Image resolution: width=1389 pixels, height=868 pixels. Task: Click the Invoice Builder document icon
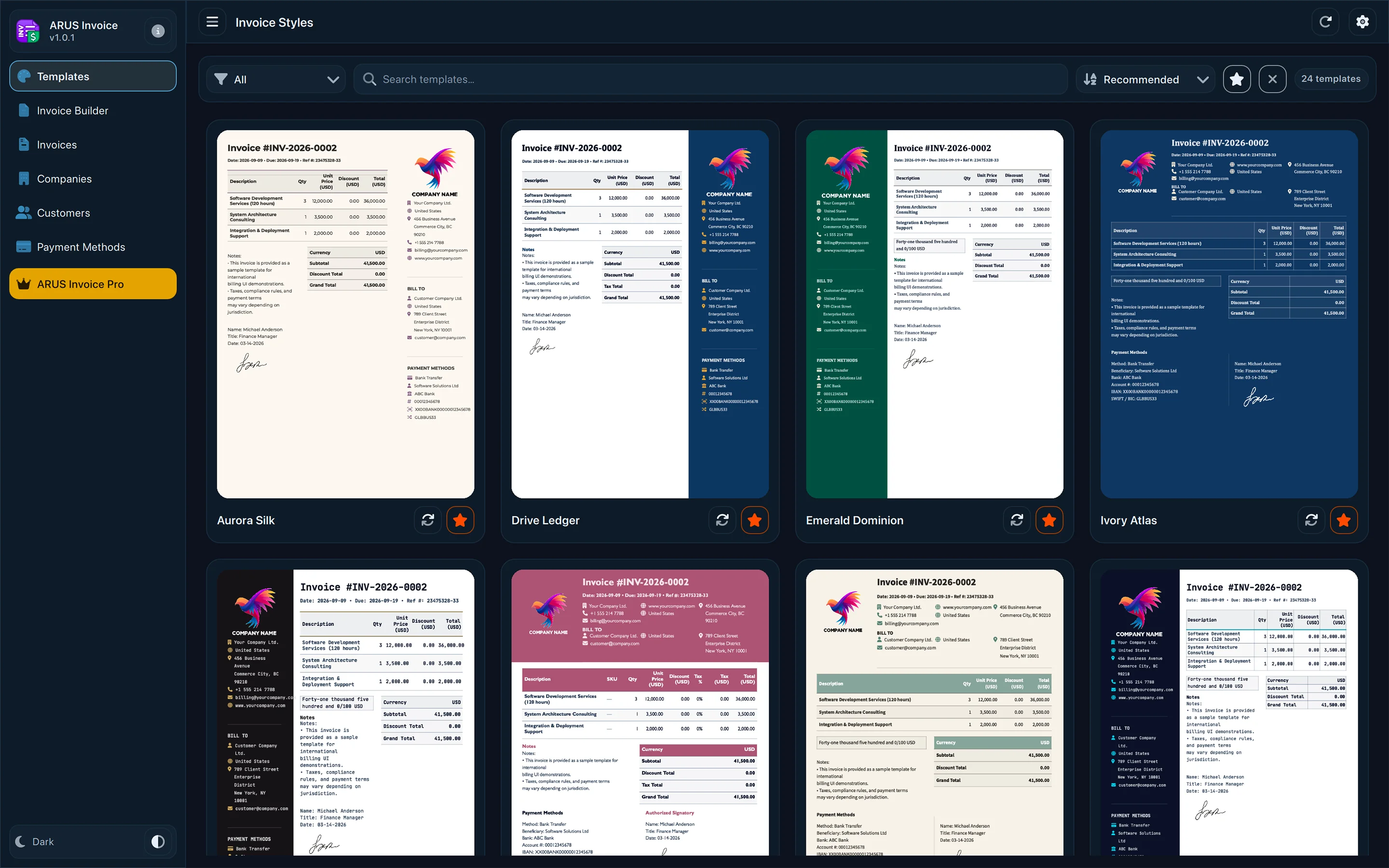24,110
